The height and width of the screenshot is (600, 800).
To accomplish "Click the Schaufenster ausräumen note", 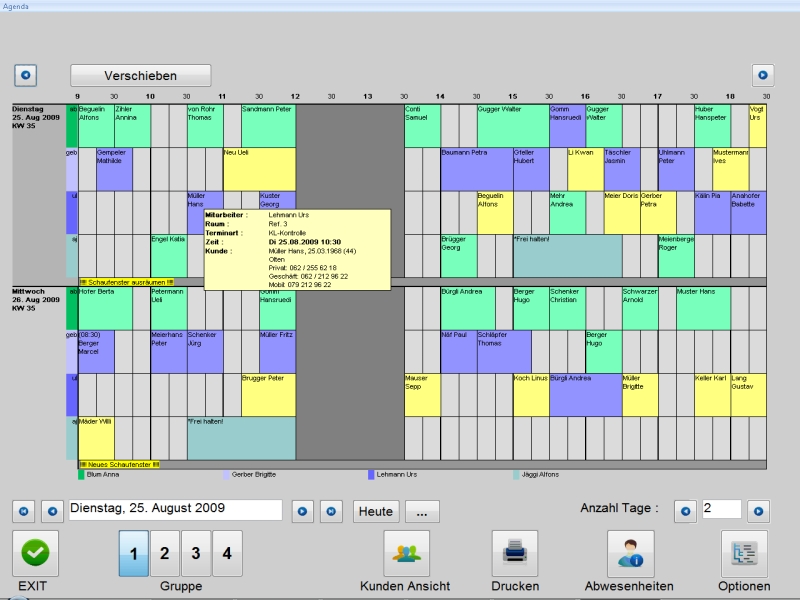I will click(127, 282).
